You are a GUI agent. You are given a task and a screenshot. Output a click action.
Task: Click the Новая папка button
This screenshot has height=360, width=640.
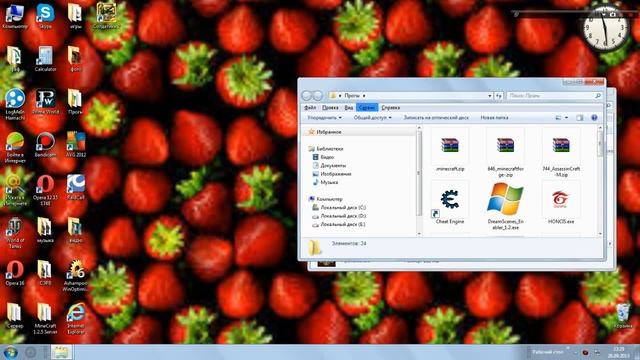(x=494, y=118)
